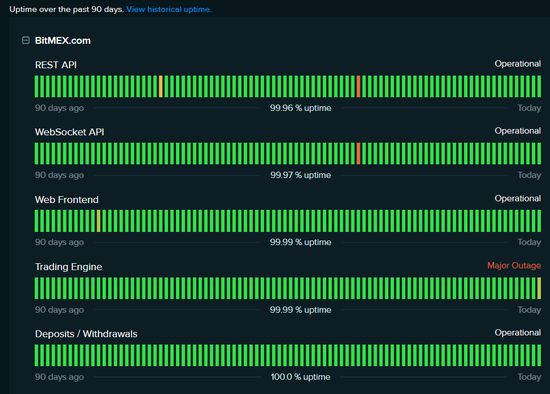This screenshot has width=550, height=394.
Task: Open the View historical uptime link
Action: 169,9
